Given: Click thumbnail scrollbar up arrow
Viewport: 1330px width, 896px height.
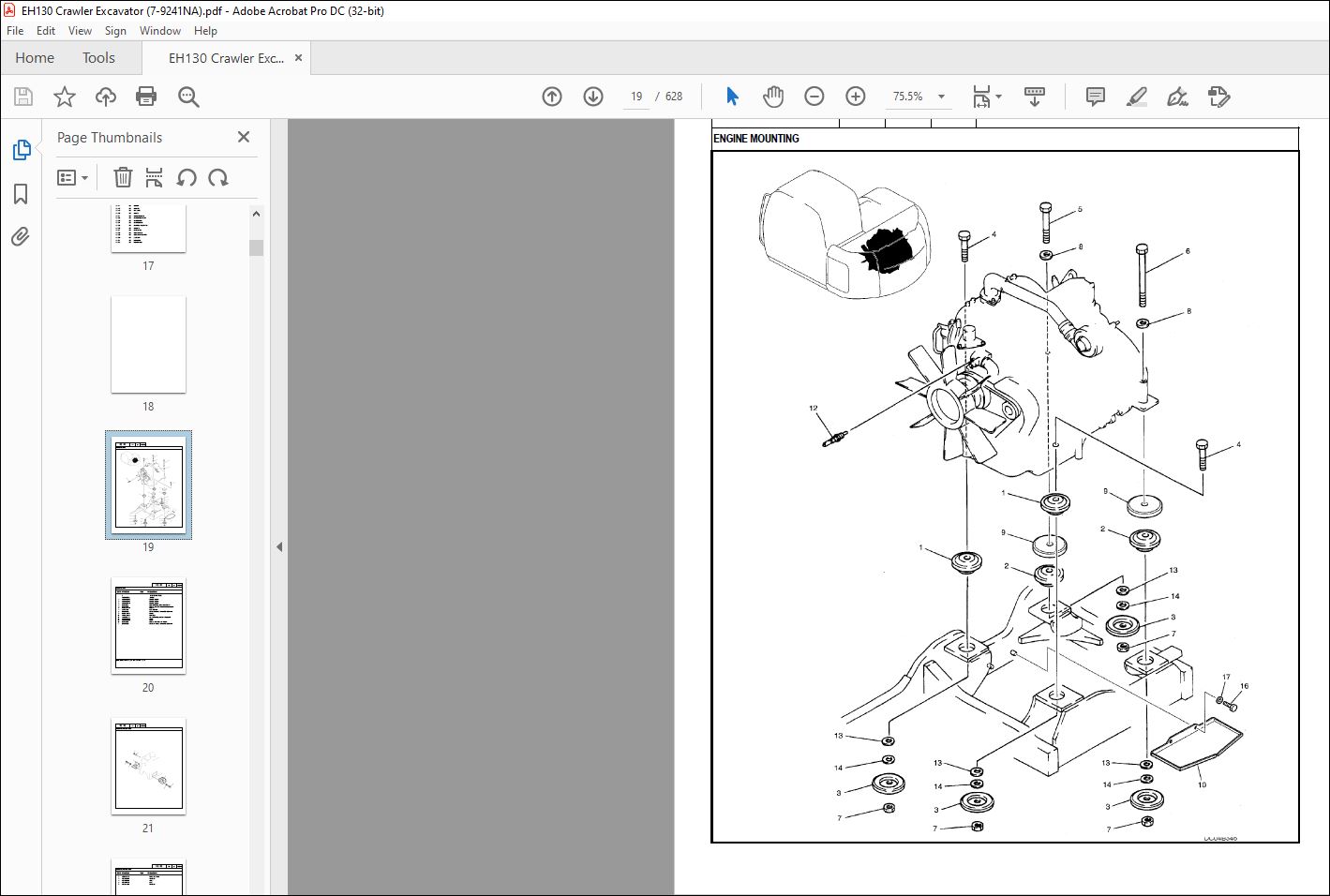Looking at the screenshot, I should pos(256,214).
